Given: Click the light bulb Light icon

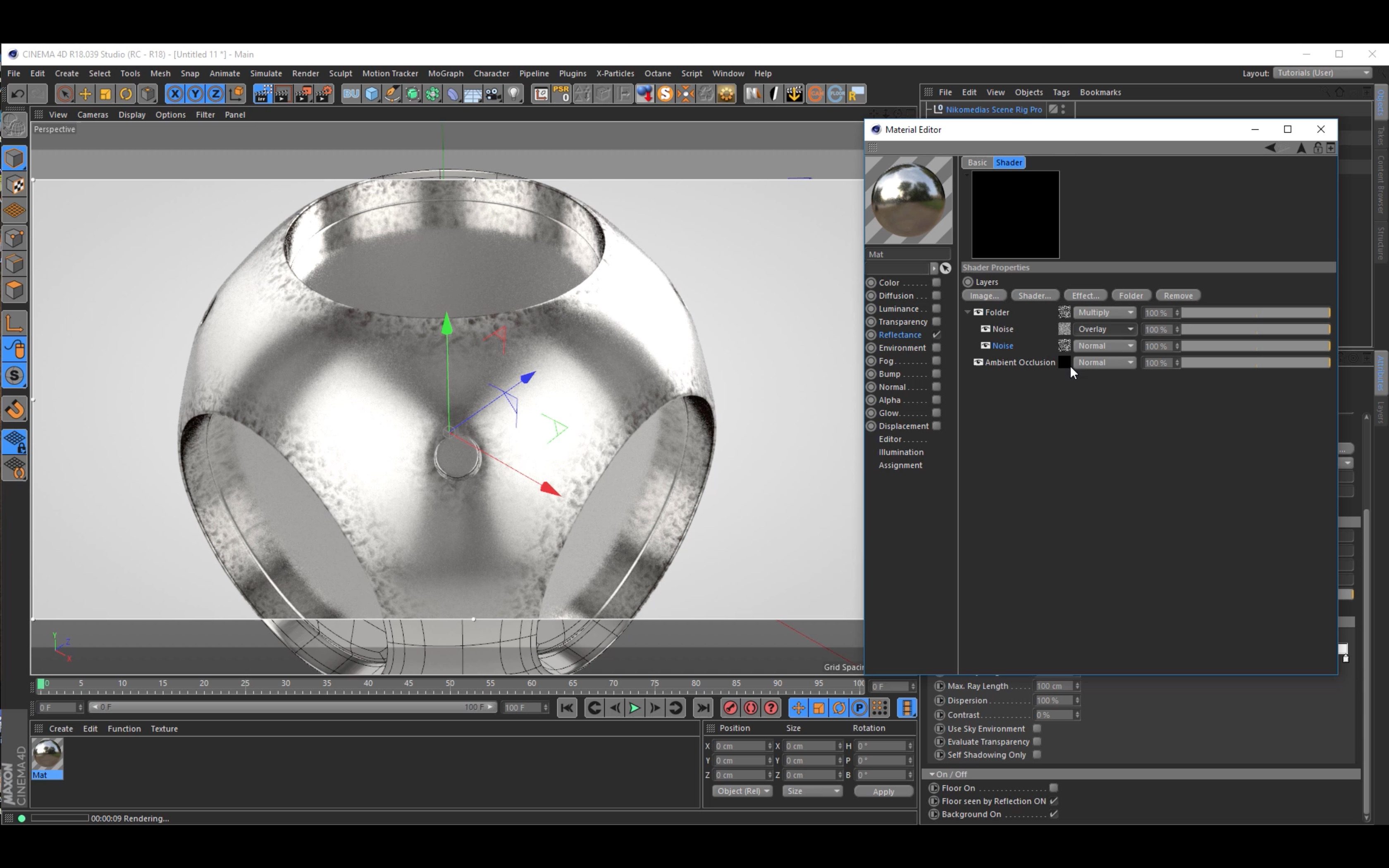Looking at the screenshot, I should point(514,93).
